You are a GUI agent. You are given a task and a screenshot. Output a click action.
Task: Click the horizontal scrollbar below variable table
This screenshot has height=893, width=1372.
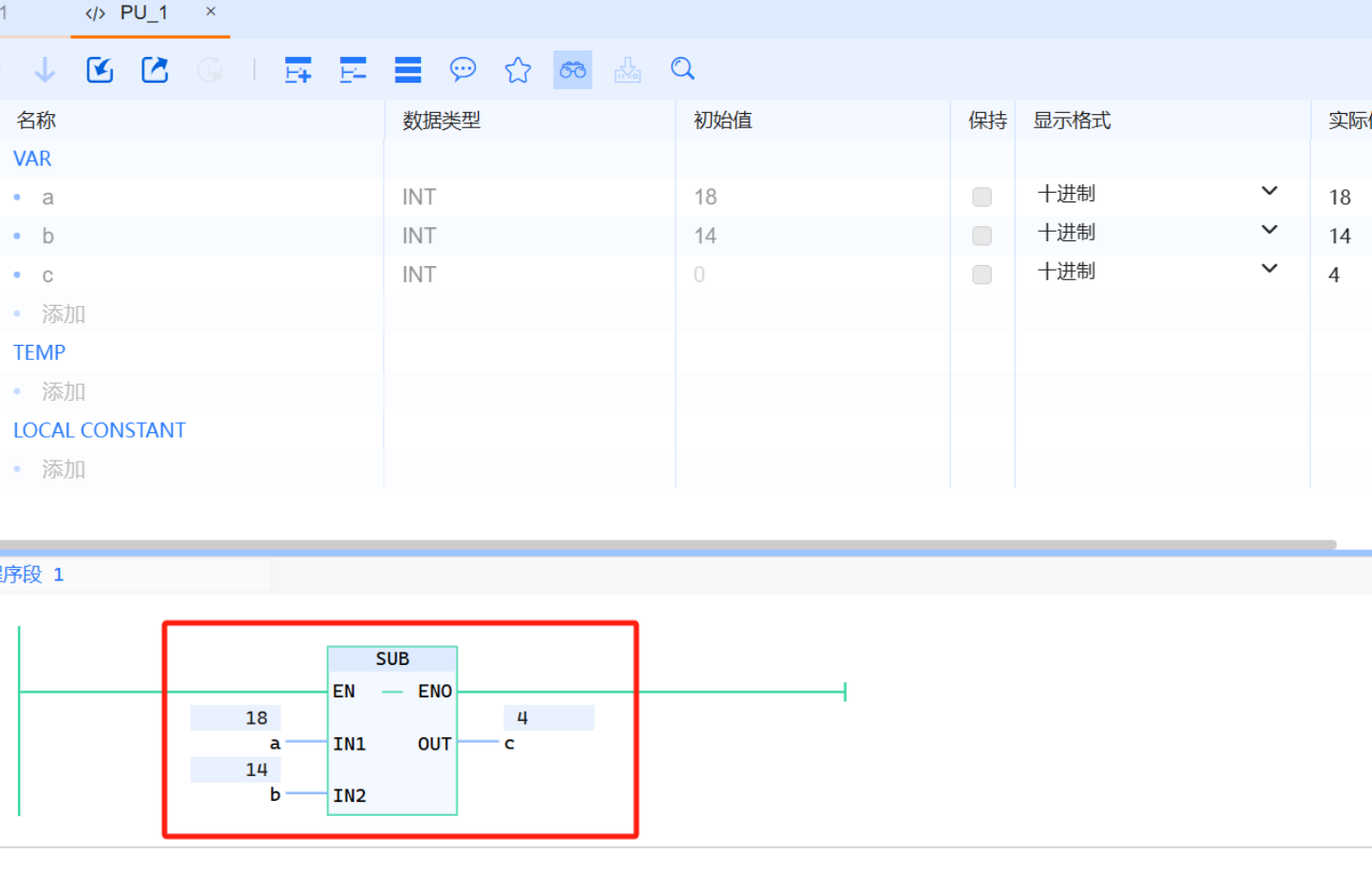click(665, 544)
